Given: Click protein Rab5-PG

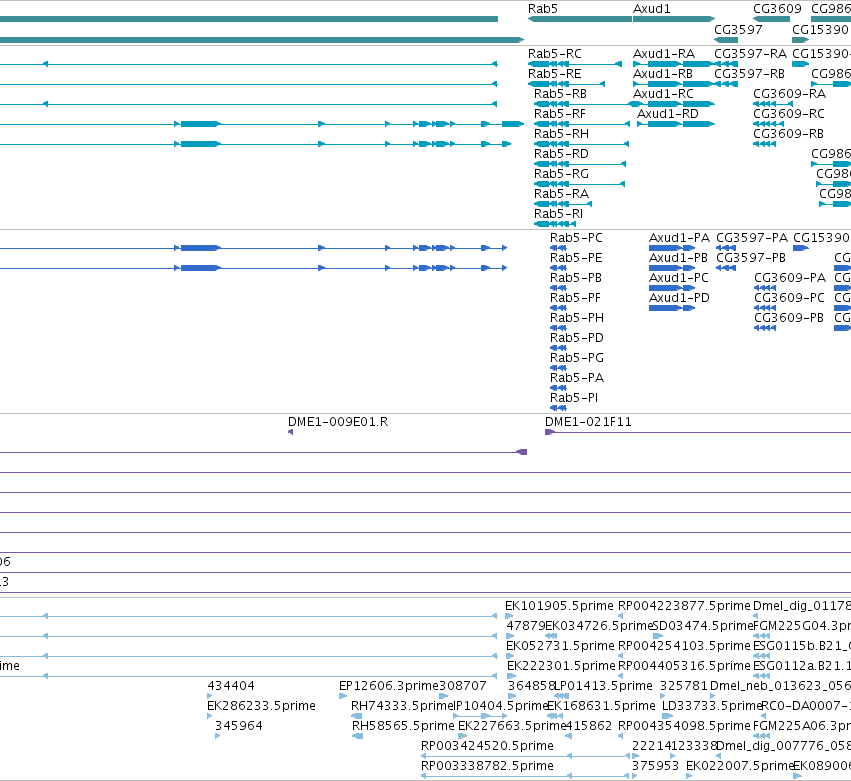Looking at the screenshot, I should click(x=577, y=359).
